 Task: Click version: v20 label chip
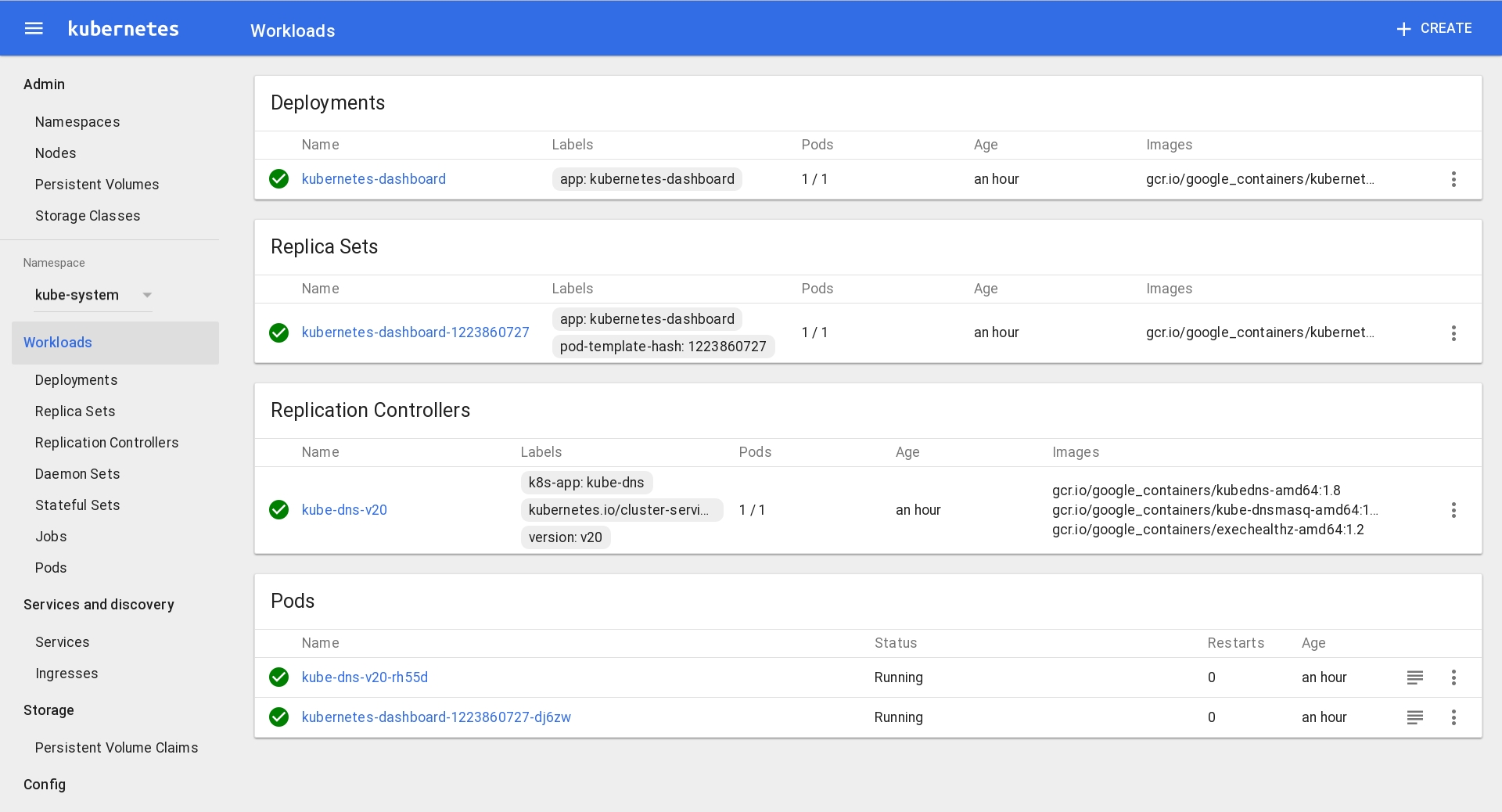566,537
